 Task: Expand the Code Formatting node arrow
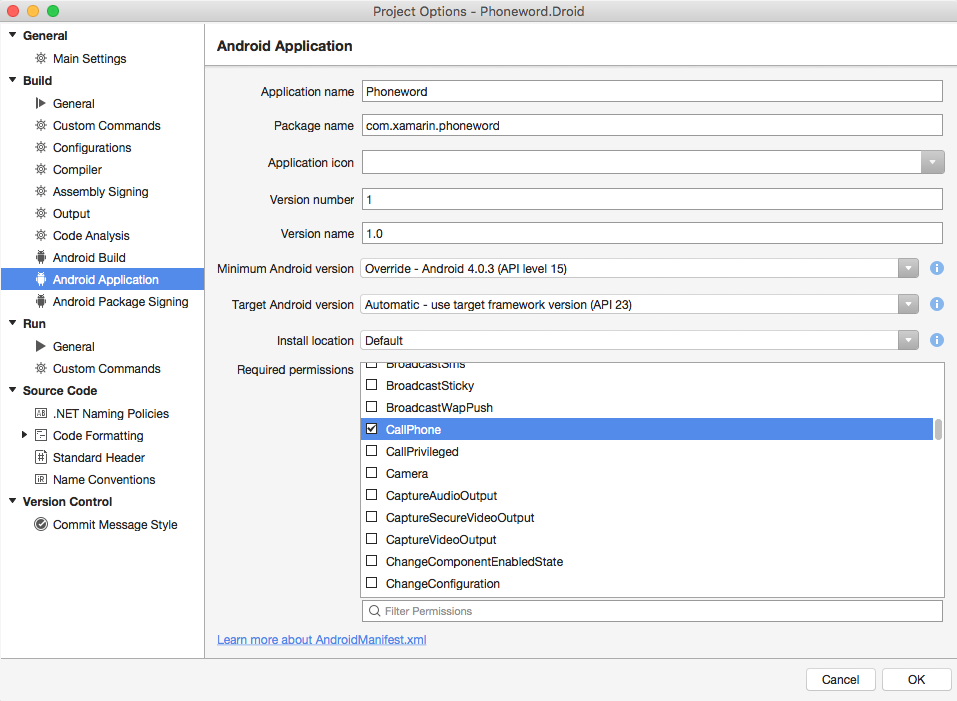pos(24,435)
